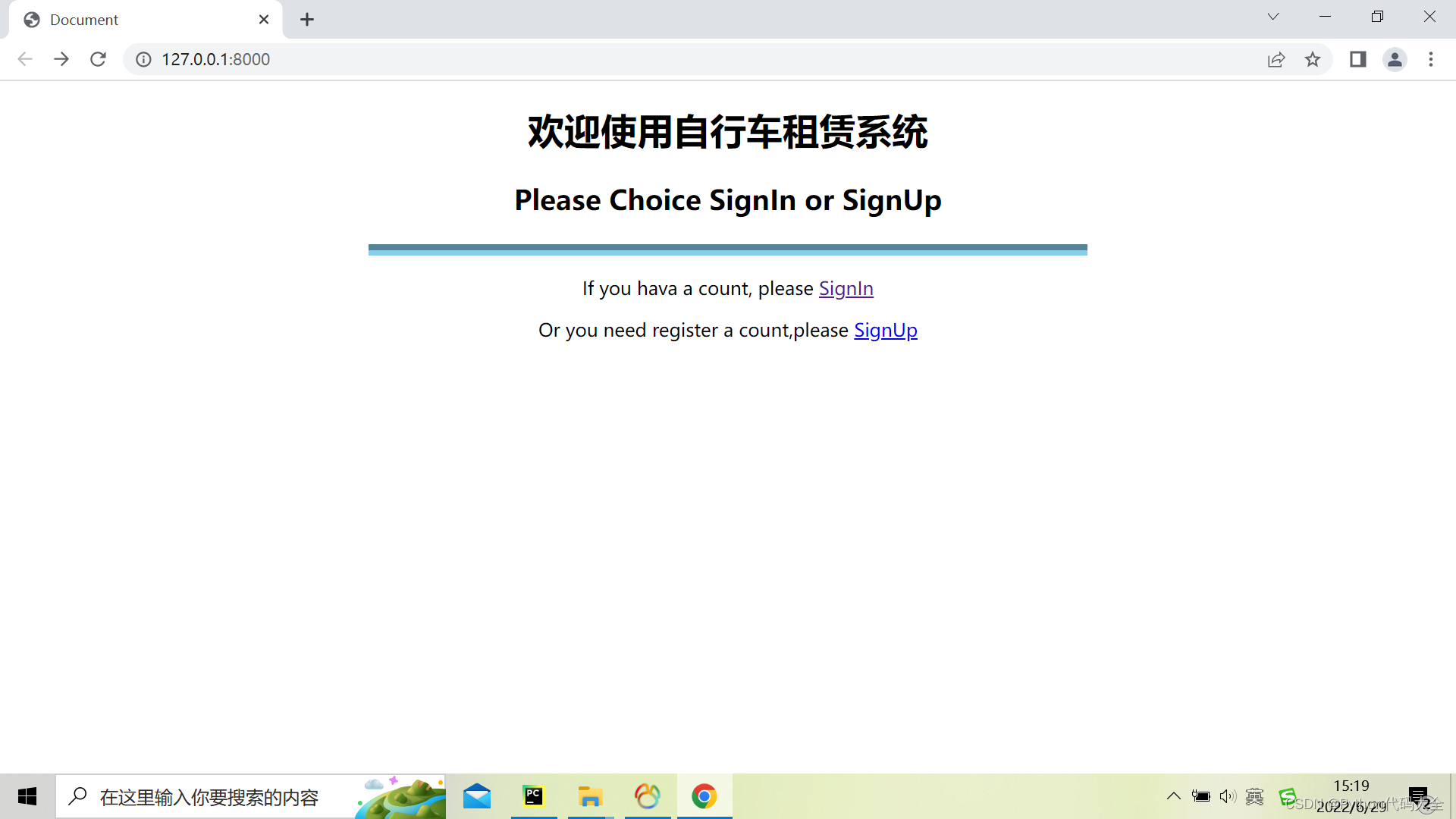This screenshot has width=1456, height=819.
Task: Open the Chrome profile menu
Action: pos(1395,59)
